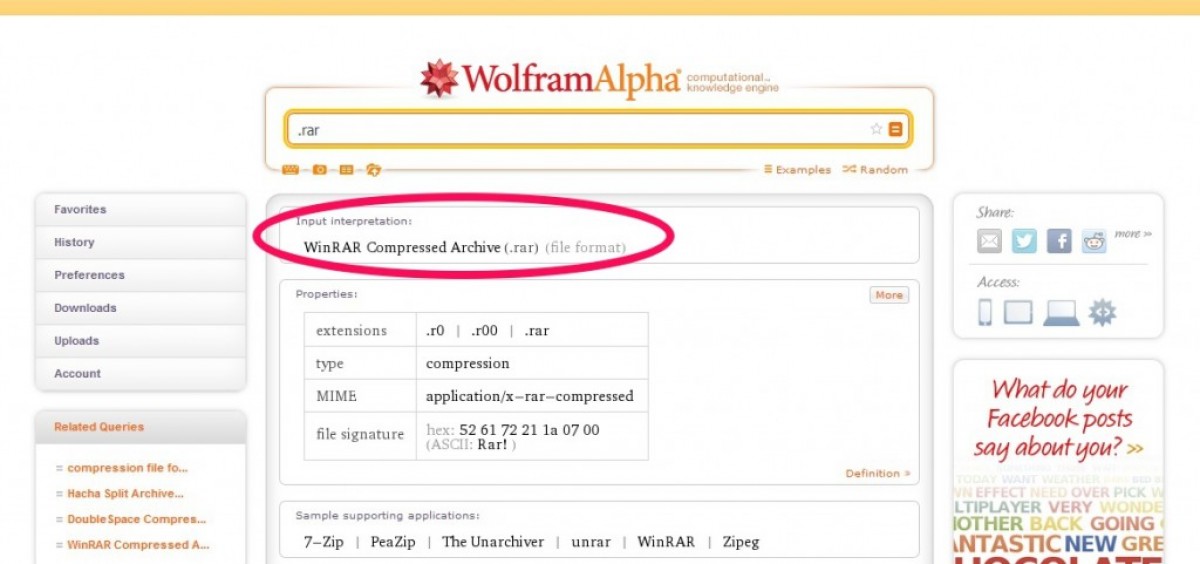Open the file upload icon below the search box
1200x564 pixels.
[x=373, y=170]
